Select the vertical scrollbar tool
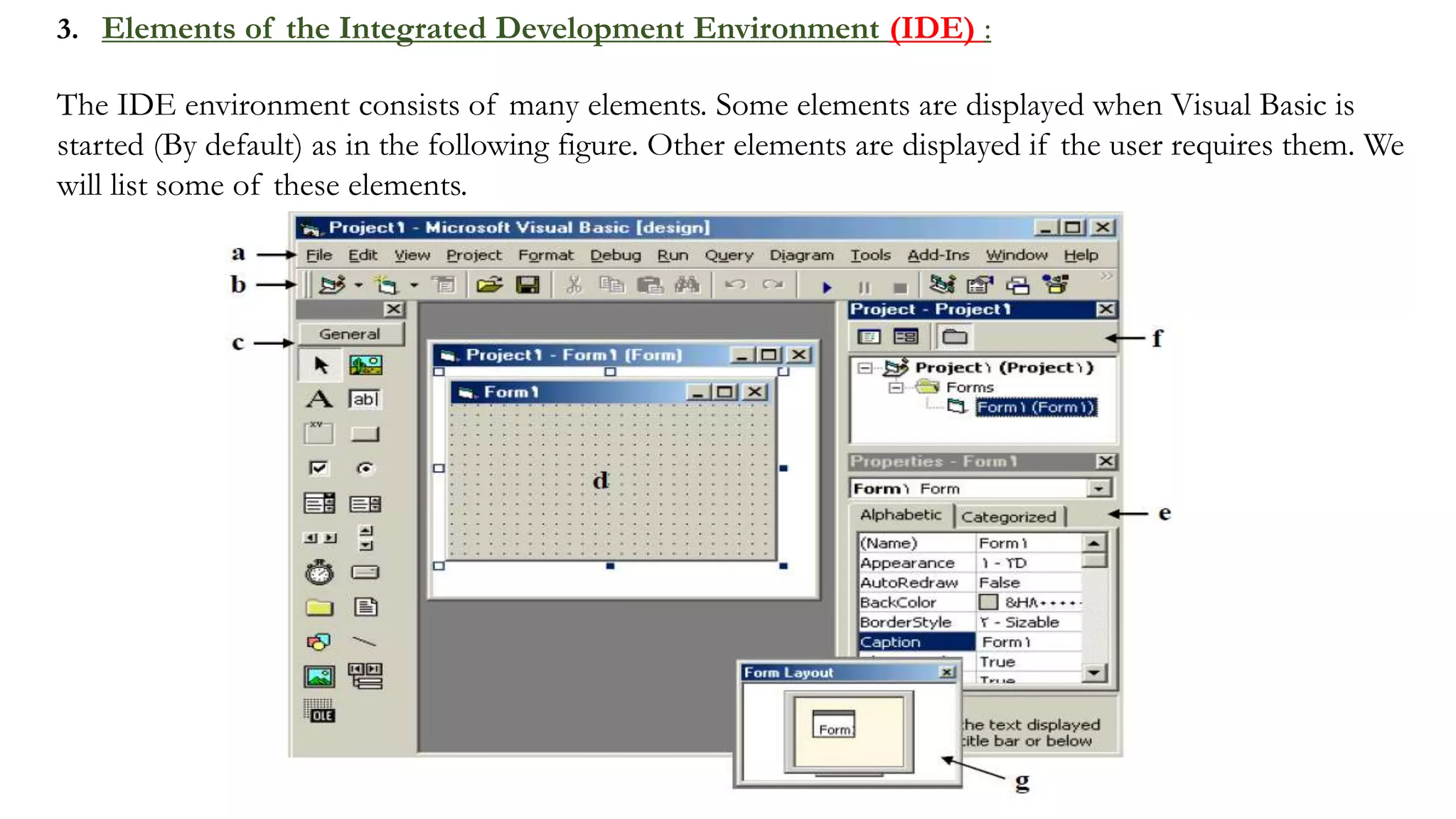Screen dimensions: 1456x819 365,538
